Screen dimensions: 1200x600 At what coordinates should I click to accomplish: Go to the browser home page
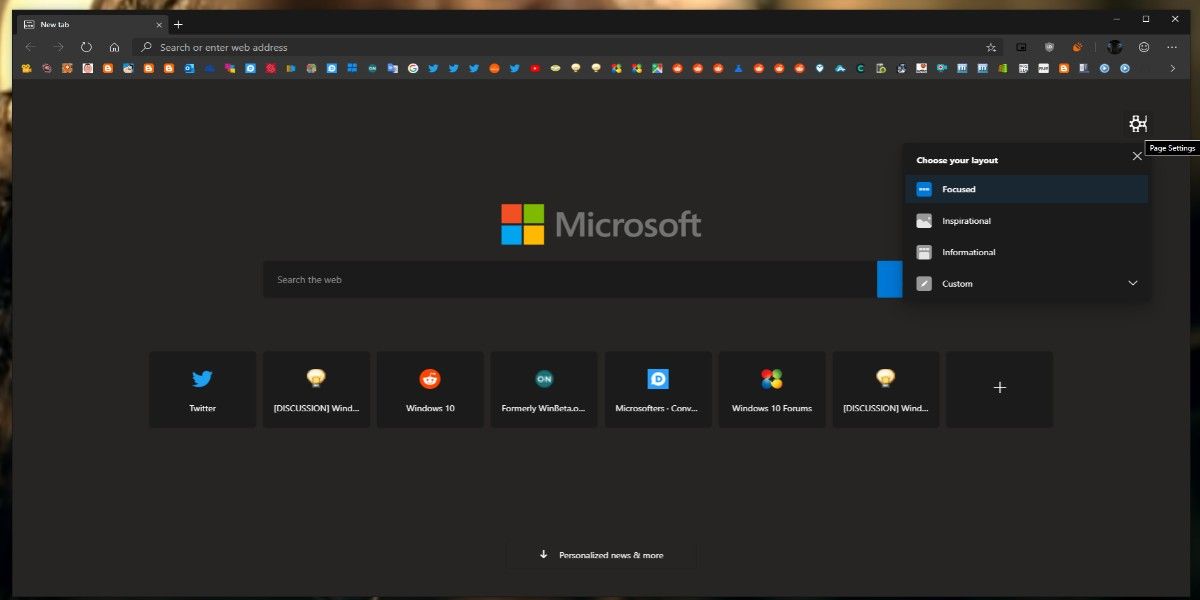tap(114, 47)
